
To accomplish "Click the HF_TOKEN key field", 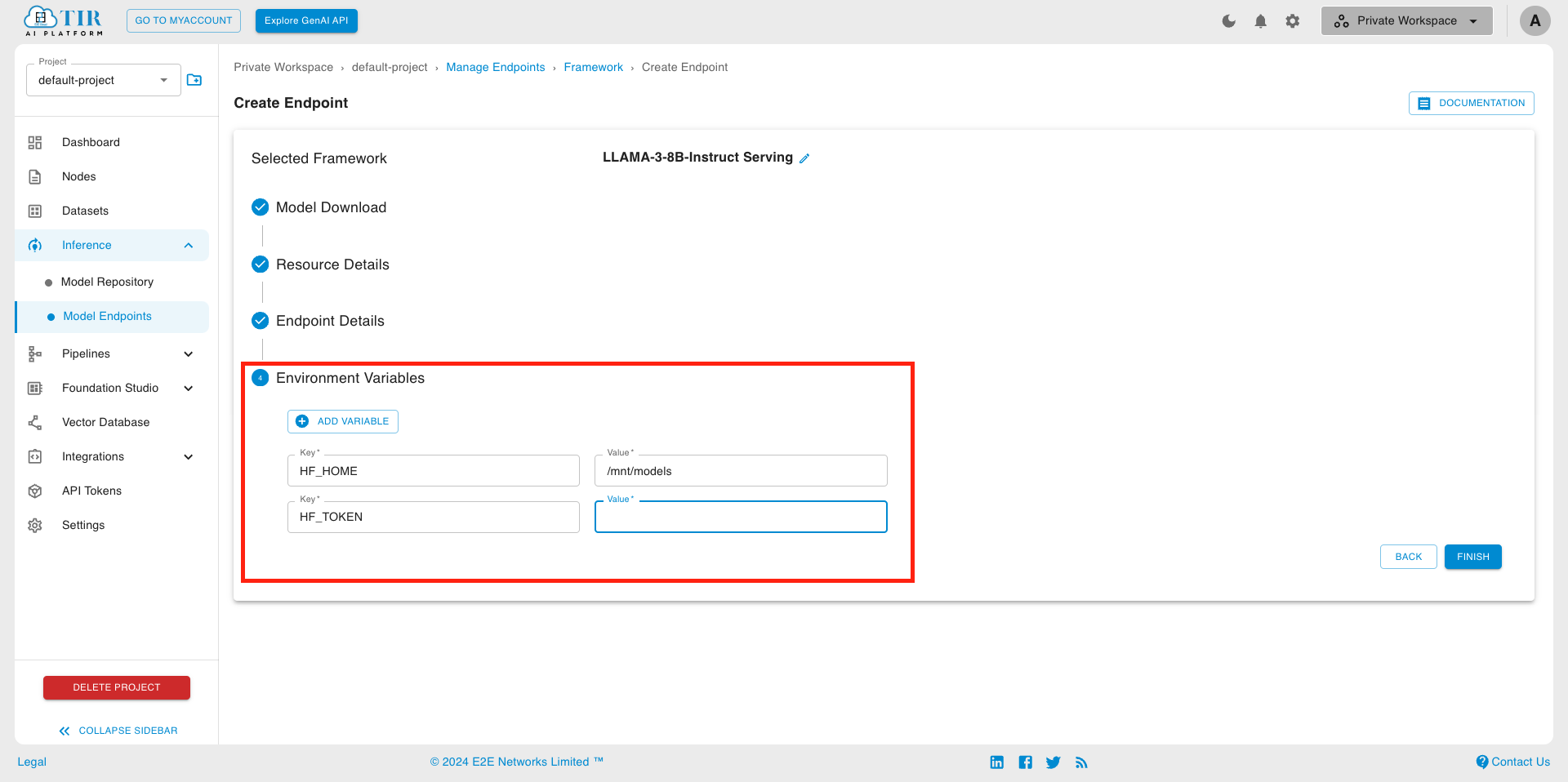I will 434,518.
